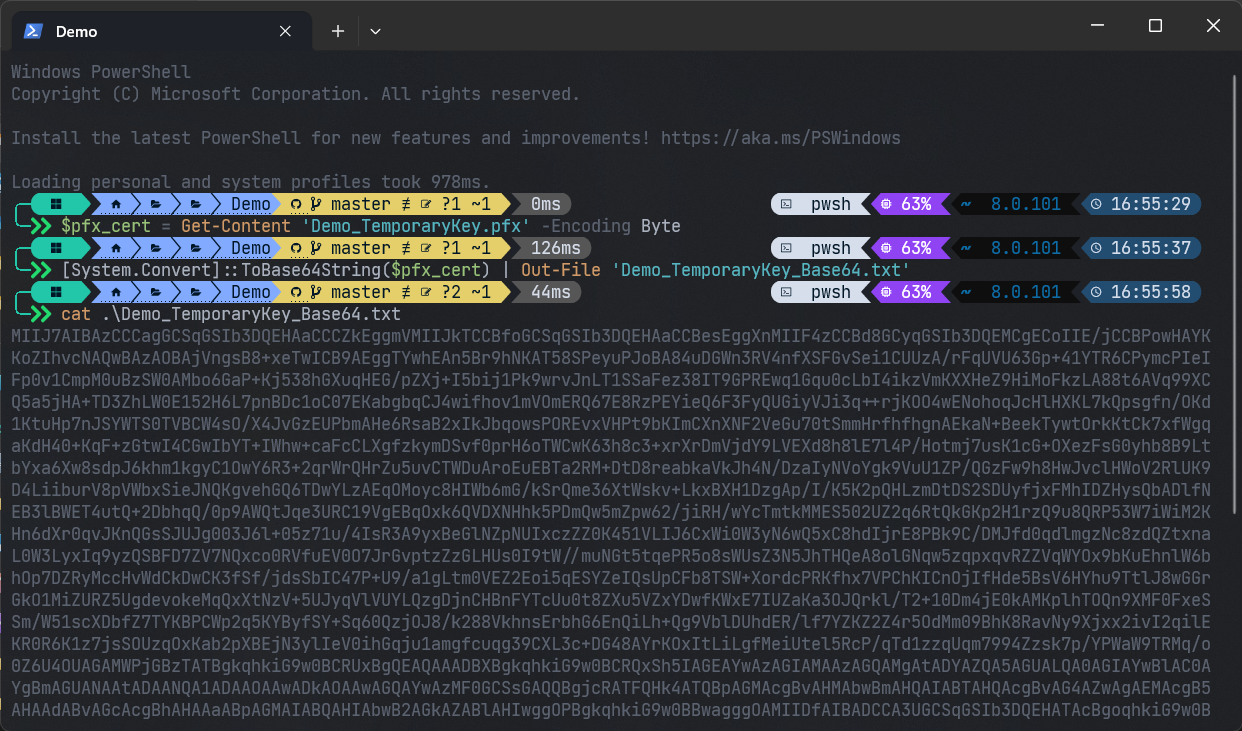Click the 63% label in the 16:55:58 row
The width and height of the screenshot is (1242, 731).
click(916, 292)
